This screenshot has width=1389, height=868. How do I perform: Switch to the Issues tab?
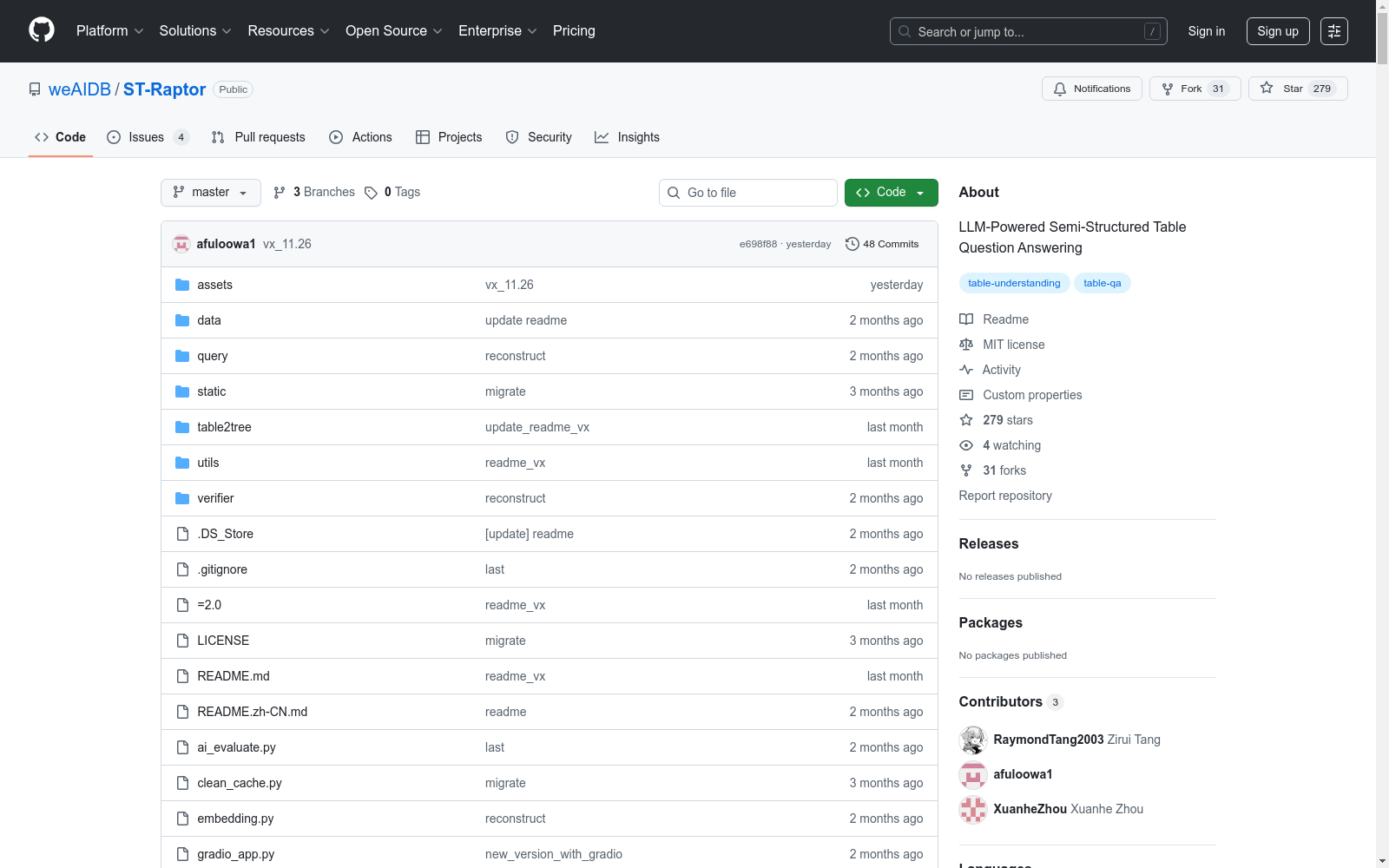coord(148,137)
